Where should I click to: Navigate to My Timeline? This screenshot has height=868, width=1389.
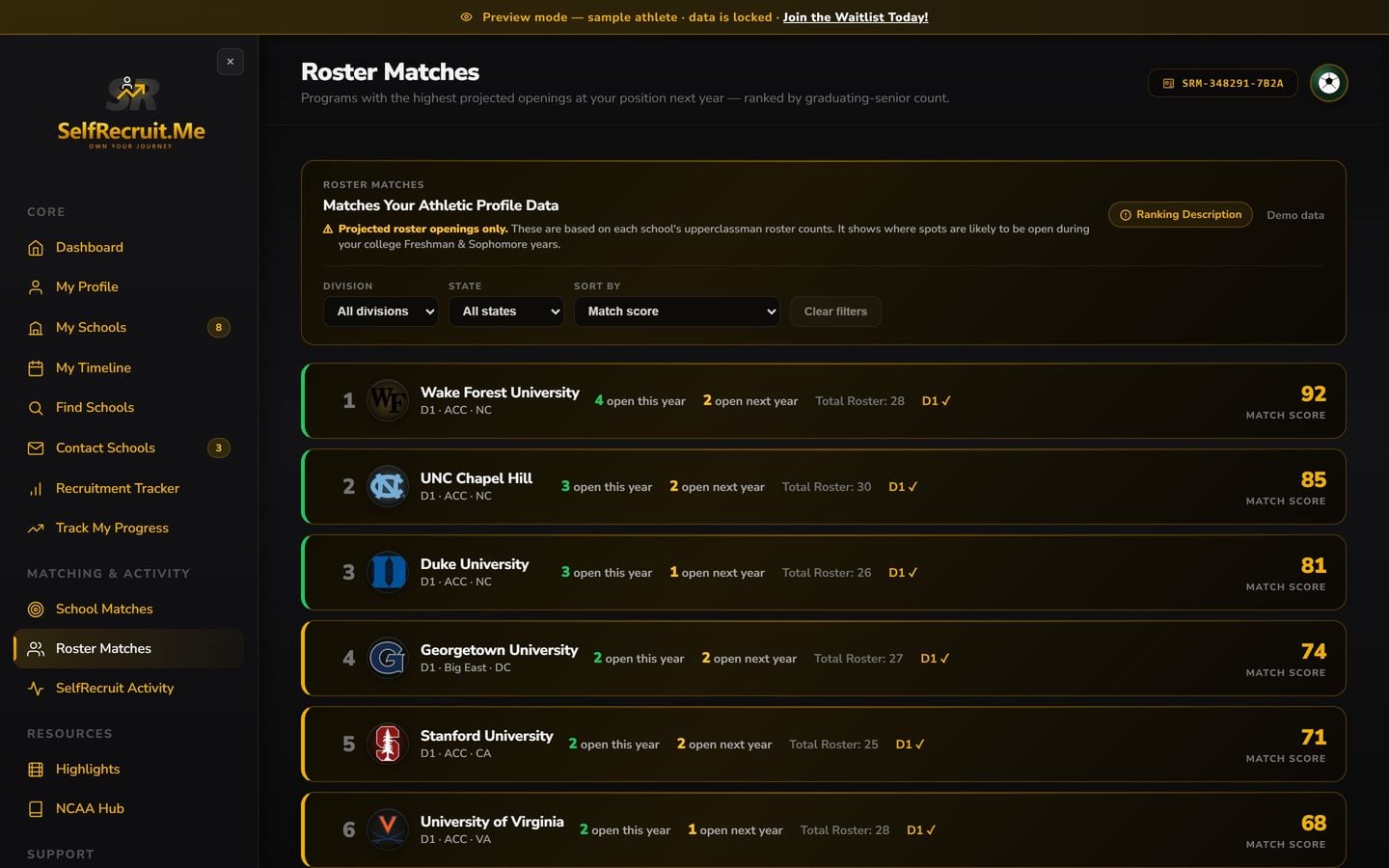[128, 368]
